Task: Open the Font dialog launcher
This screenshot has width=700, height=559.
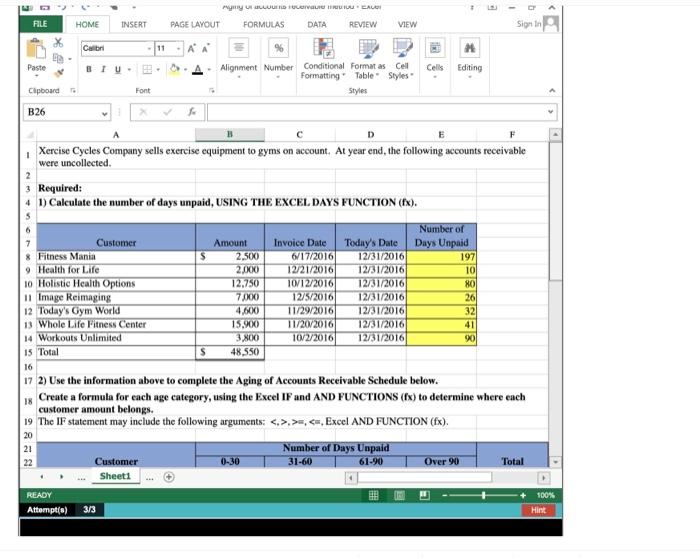Action: [x=212, y=91]
